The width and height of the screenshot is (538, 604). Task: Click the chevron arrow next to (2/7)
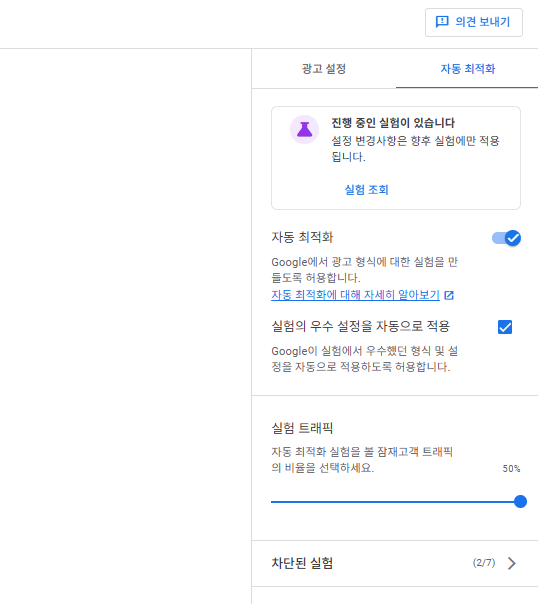pyautogui.click(x=511, y=563)
